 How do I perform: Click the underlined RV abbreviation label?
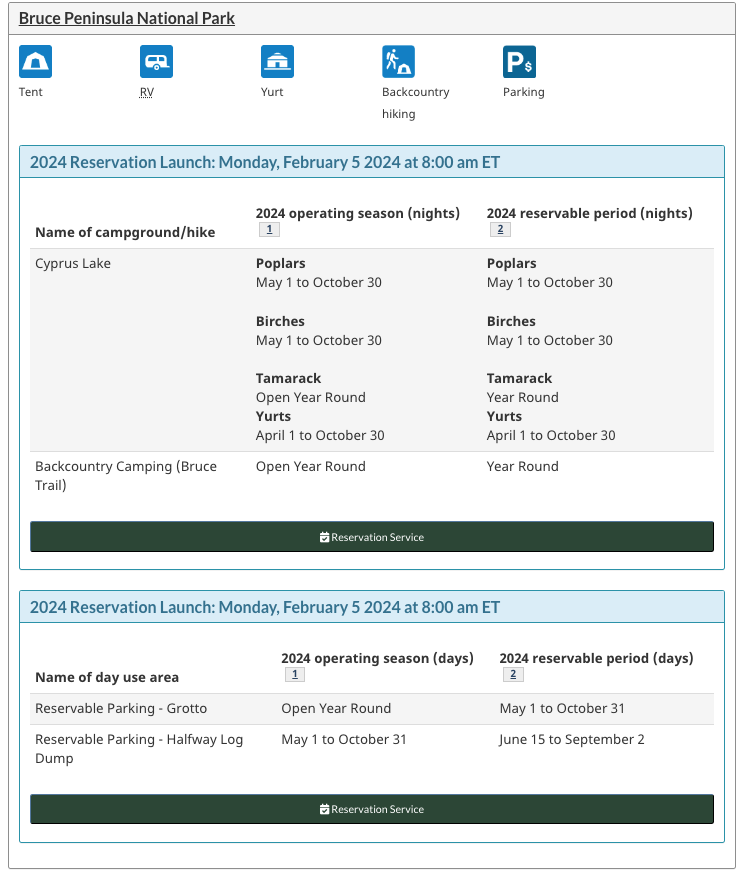(147, 92)
